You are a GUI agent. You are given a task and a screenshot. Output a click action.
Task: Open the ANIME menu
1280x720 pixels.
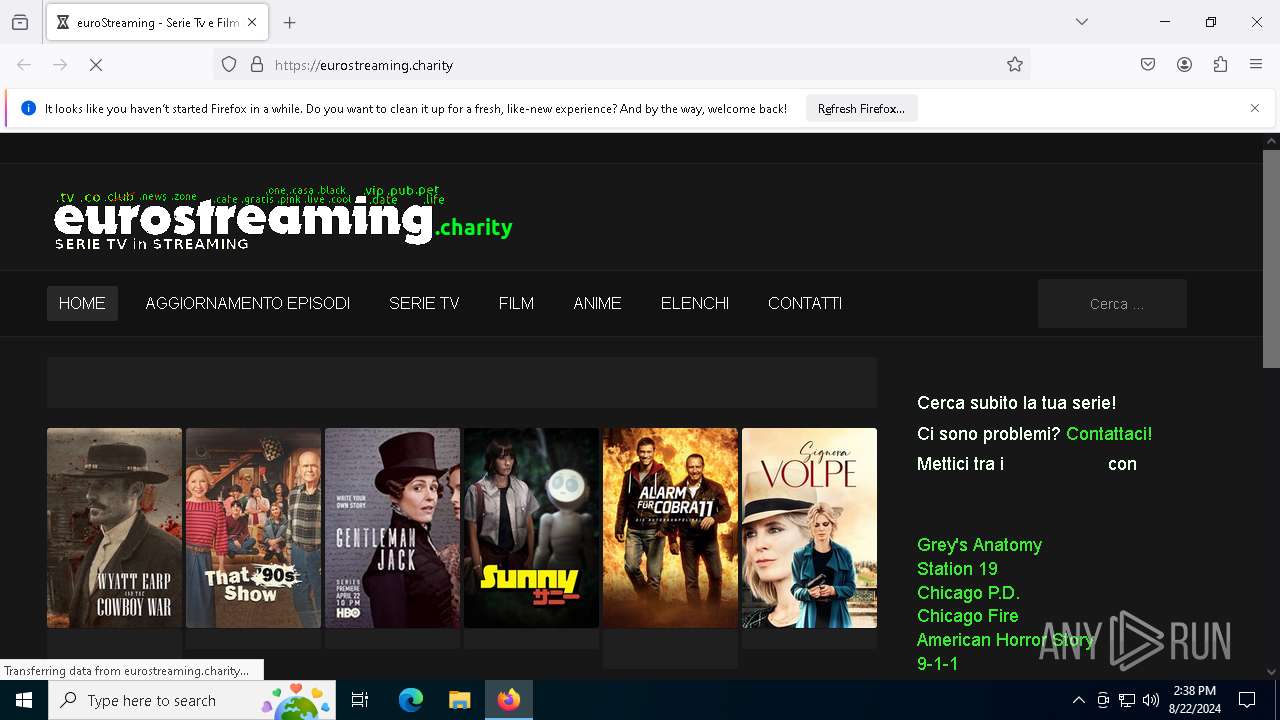597,304
